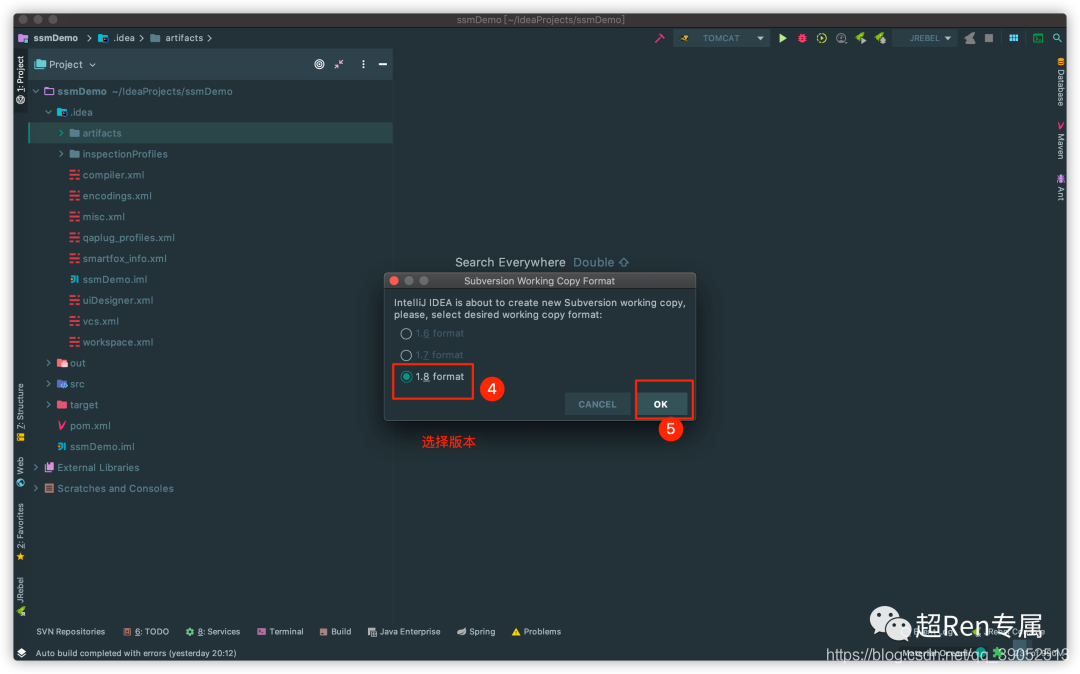The width and height of the screenshot is (1080, 674).
Task: Open the Database side tab
Action: click(x=1060, y=82)
